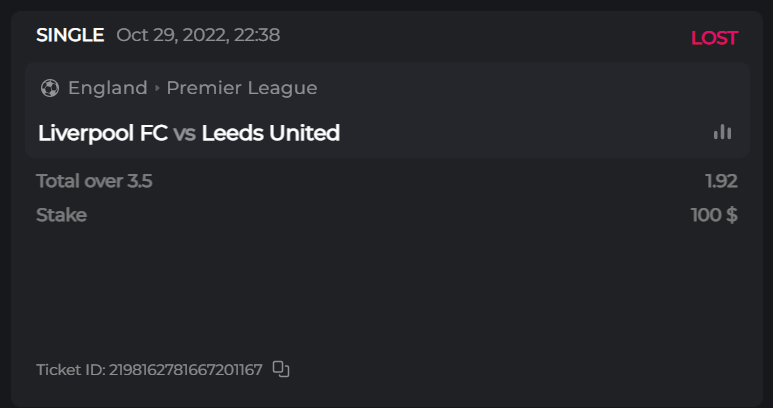The image size is (773, 408).
Task: Click the soccer ball sport icon
Action: pyautogui.click(x=49, y=88)
